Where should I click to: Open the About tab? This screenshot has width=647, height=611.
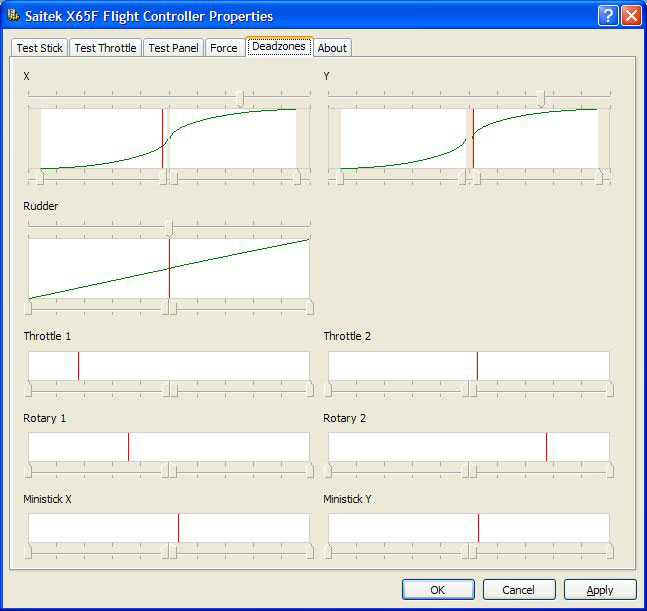332,48
